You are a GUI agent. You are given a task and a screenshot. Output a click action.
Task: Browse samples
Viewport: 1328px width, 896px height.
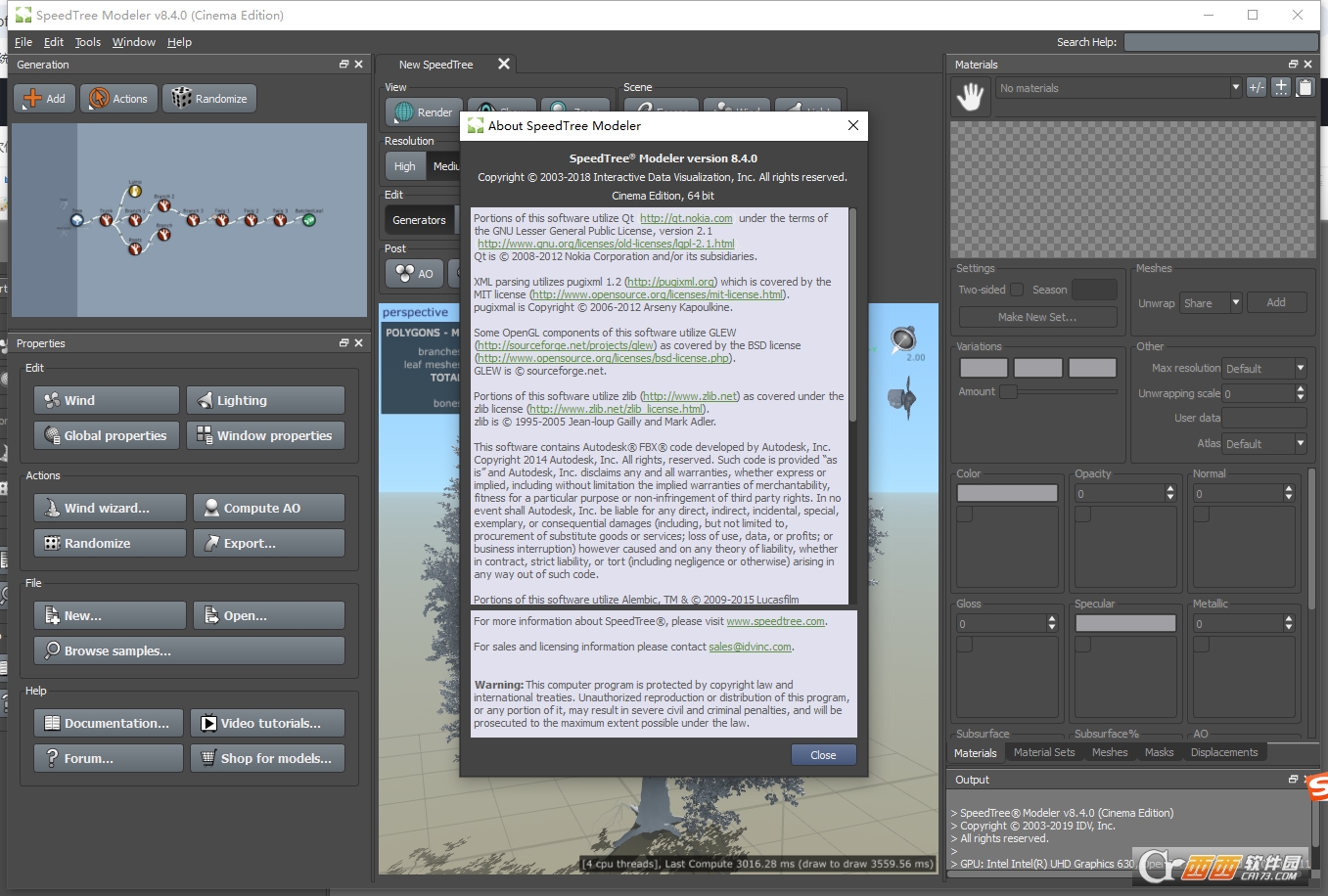coord(189,650)
